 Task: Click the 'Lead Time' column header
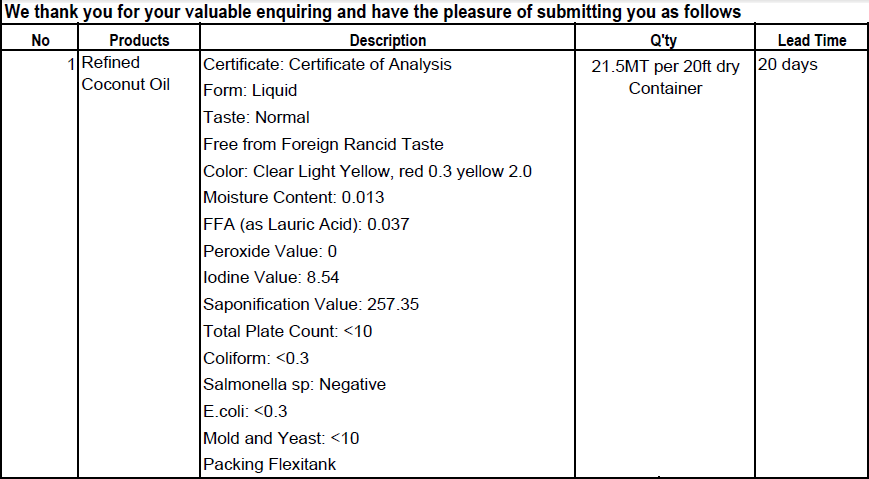(x=811, y=41)
